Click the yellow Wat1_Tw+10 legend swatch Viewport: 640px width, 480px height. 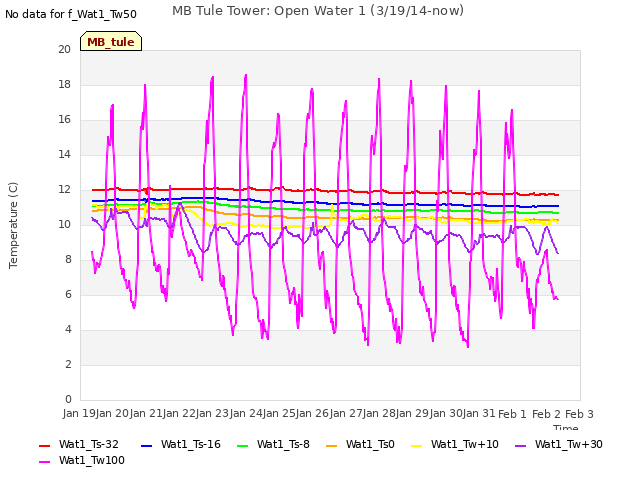pos(416,445)
